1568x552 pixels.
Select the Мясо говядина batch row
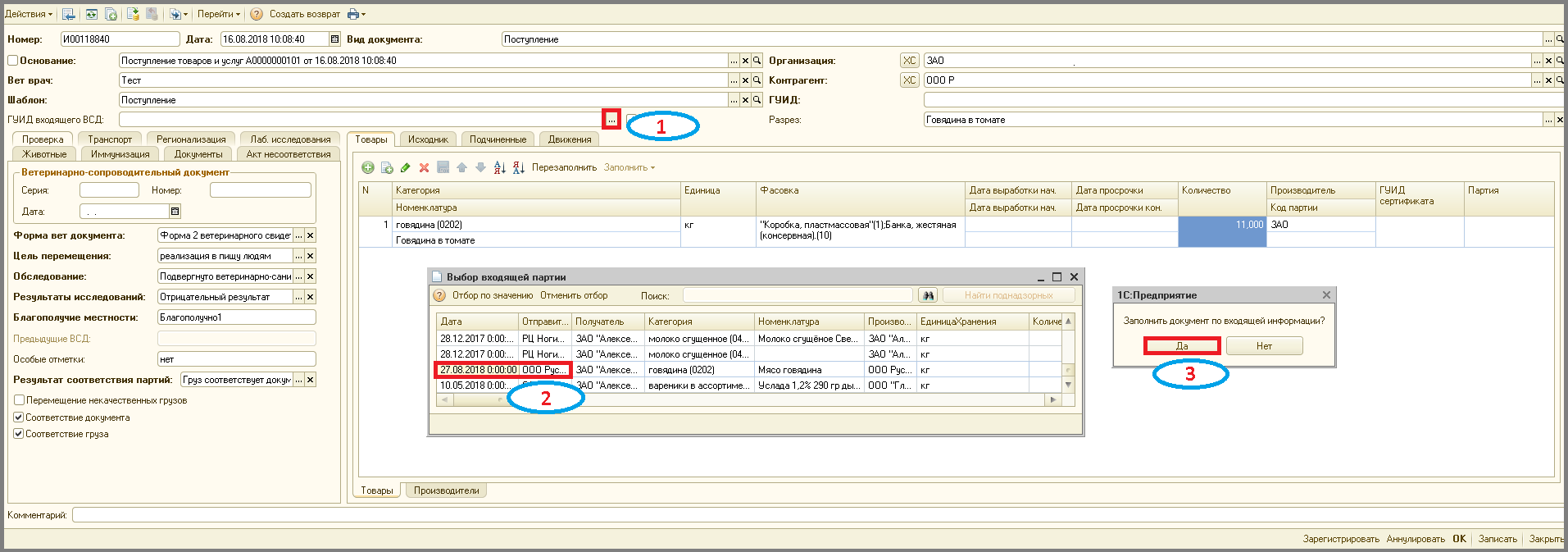coord(749,370)
